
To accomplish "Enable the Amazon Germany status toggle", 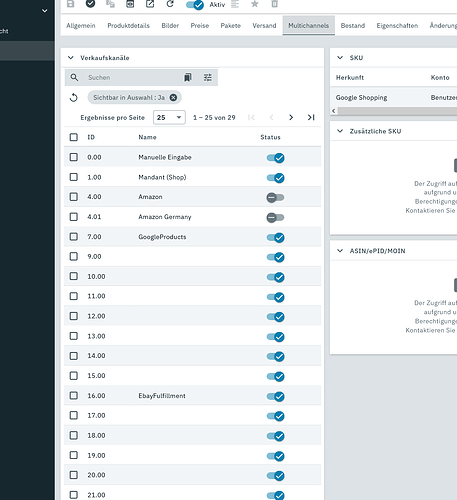I will (275, 218).
